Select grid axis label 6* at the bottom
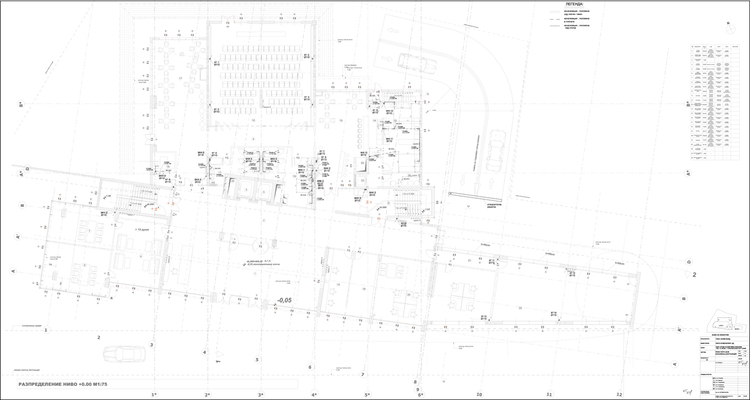Viewport: 750px width, 400px height. click(421, 395)
